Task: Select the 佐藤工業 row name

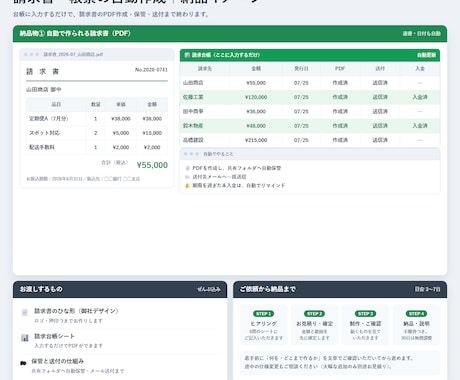Action: pos(193,97)
